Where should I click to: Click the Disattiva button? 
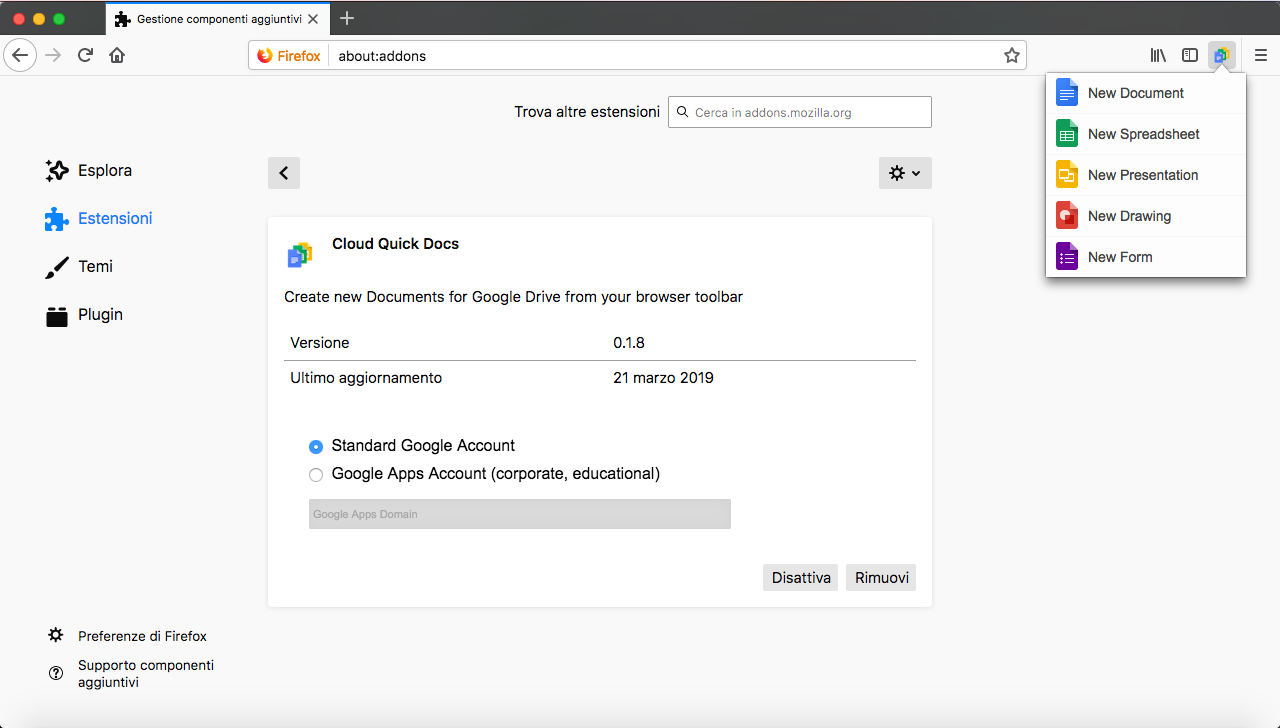[801, 578]
